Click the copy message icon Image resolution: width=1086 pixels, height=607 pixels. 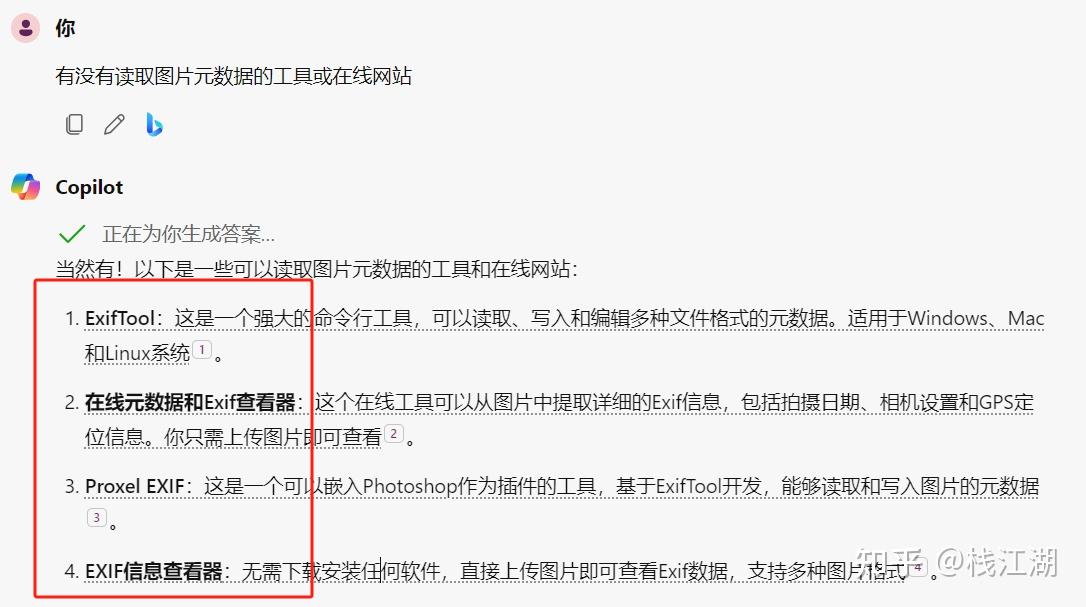(74, 125)
